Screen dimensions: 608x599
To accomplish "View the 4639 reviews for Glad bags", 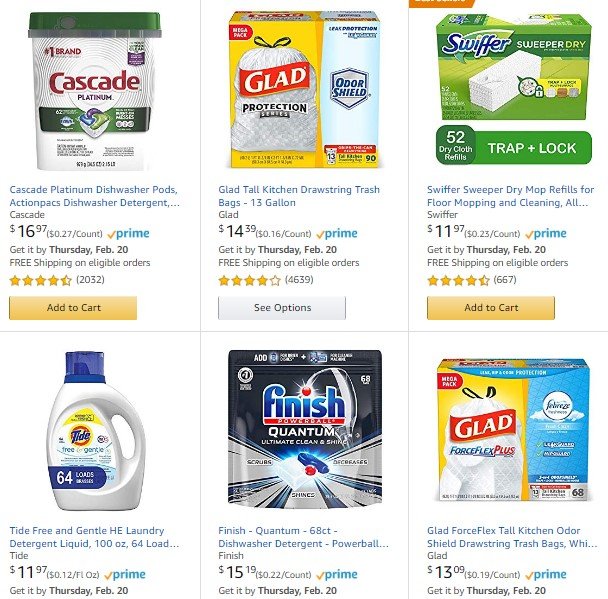I will point(299,280).
